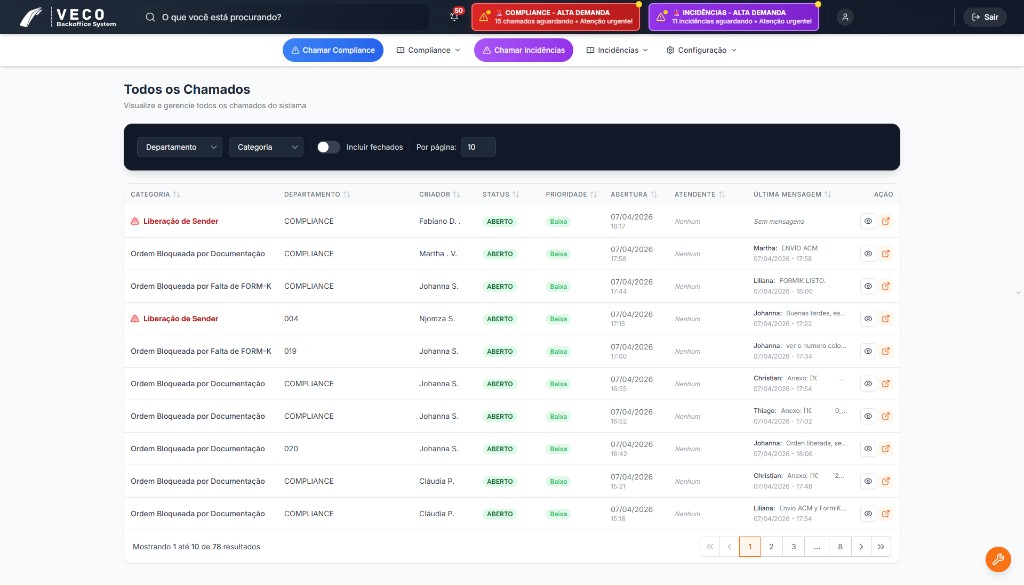The width and height of the screenshot is (1024, 585).
Task: Expand the Departamento filter dropdown
Action: 180,147
